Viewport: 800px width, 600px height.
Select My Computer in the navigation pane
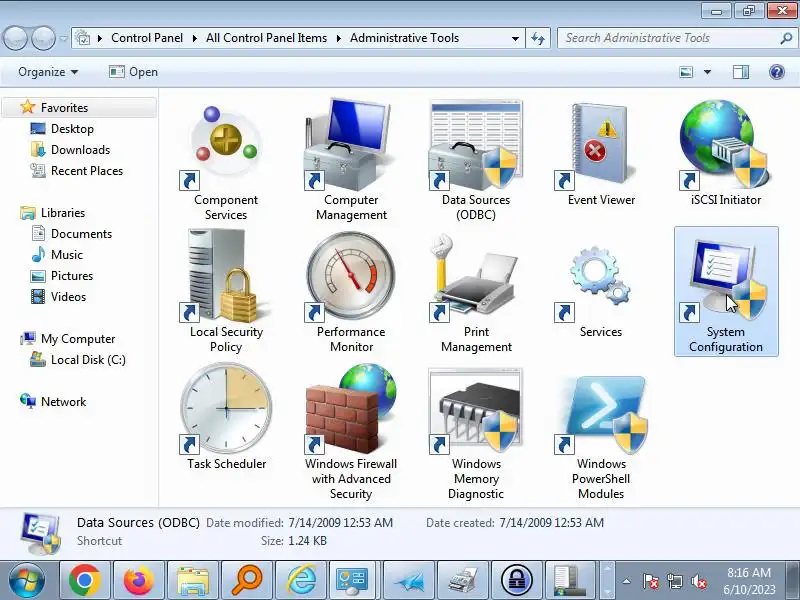click(78, 339)
